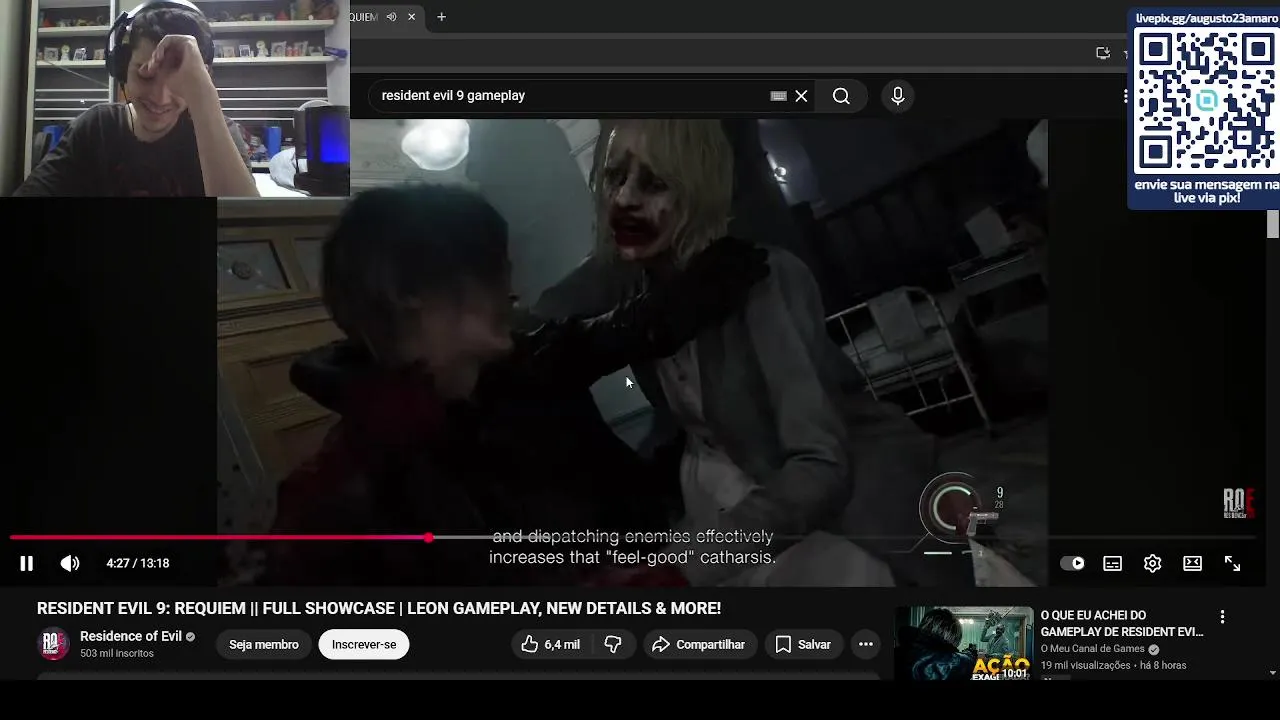This screenshot has width=1280, height=720.
Task: Dislike the video
Action: (613, 645)
